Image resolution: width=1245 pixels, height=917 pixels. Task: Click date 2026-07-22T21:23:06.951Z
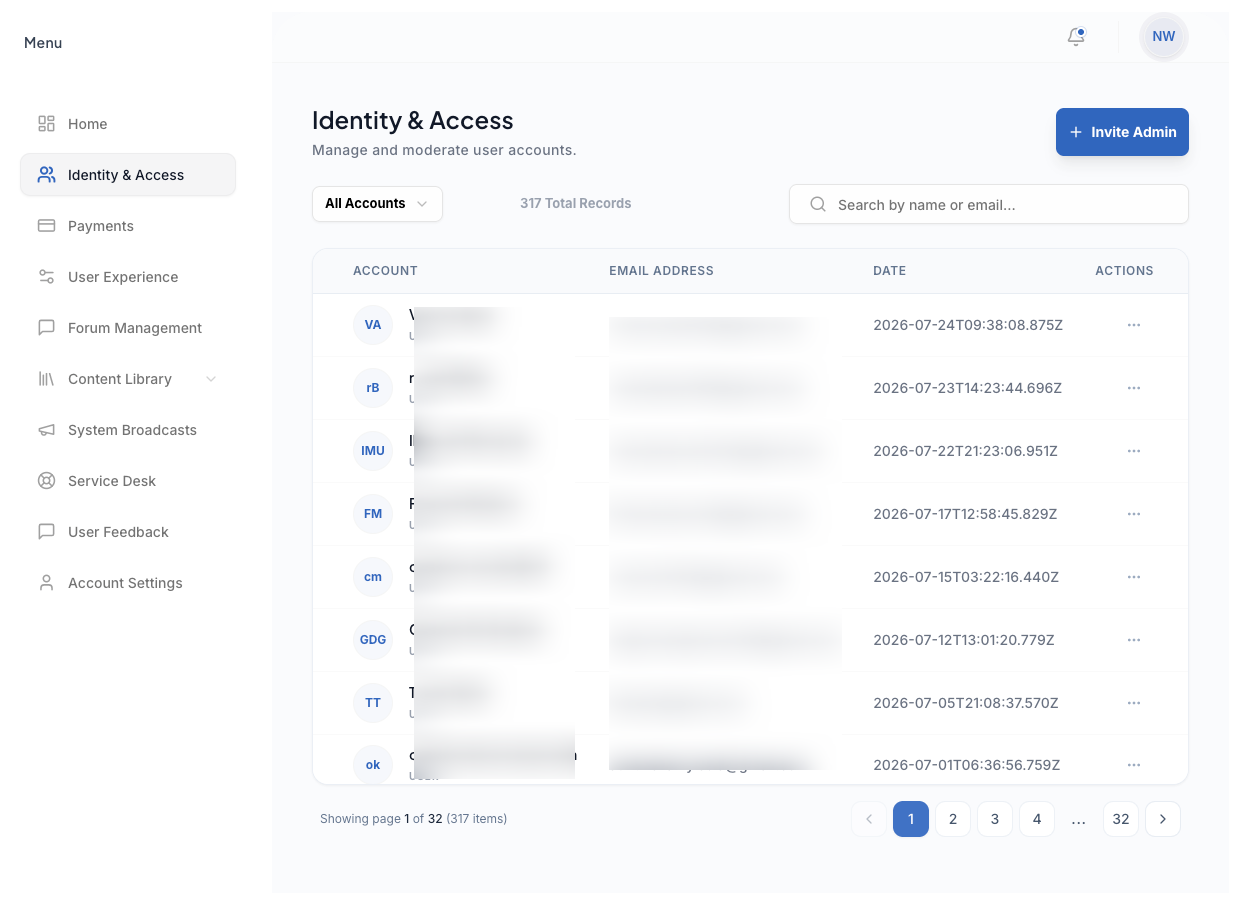coord(966,451)
